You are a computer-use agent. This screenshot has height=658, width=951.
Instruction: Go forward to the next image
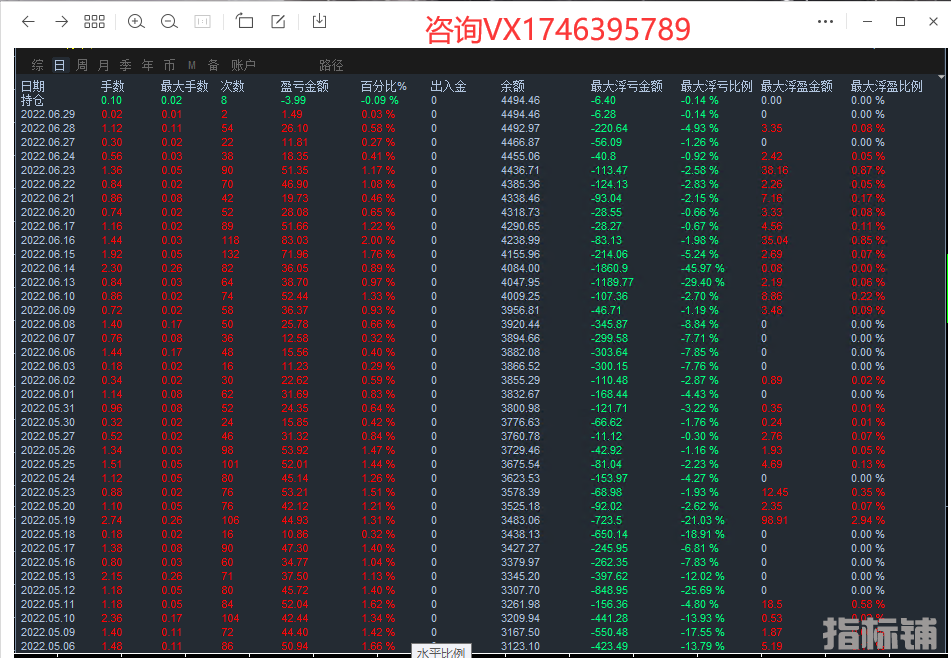point(61,21)
